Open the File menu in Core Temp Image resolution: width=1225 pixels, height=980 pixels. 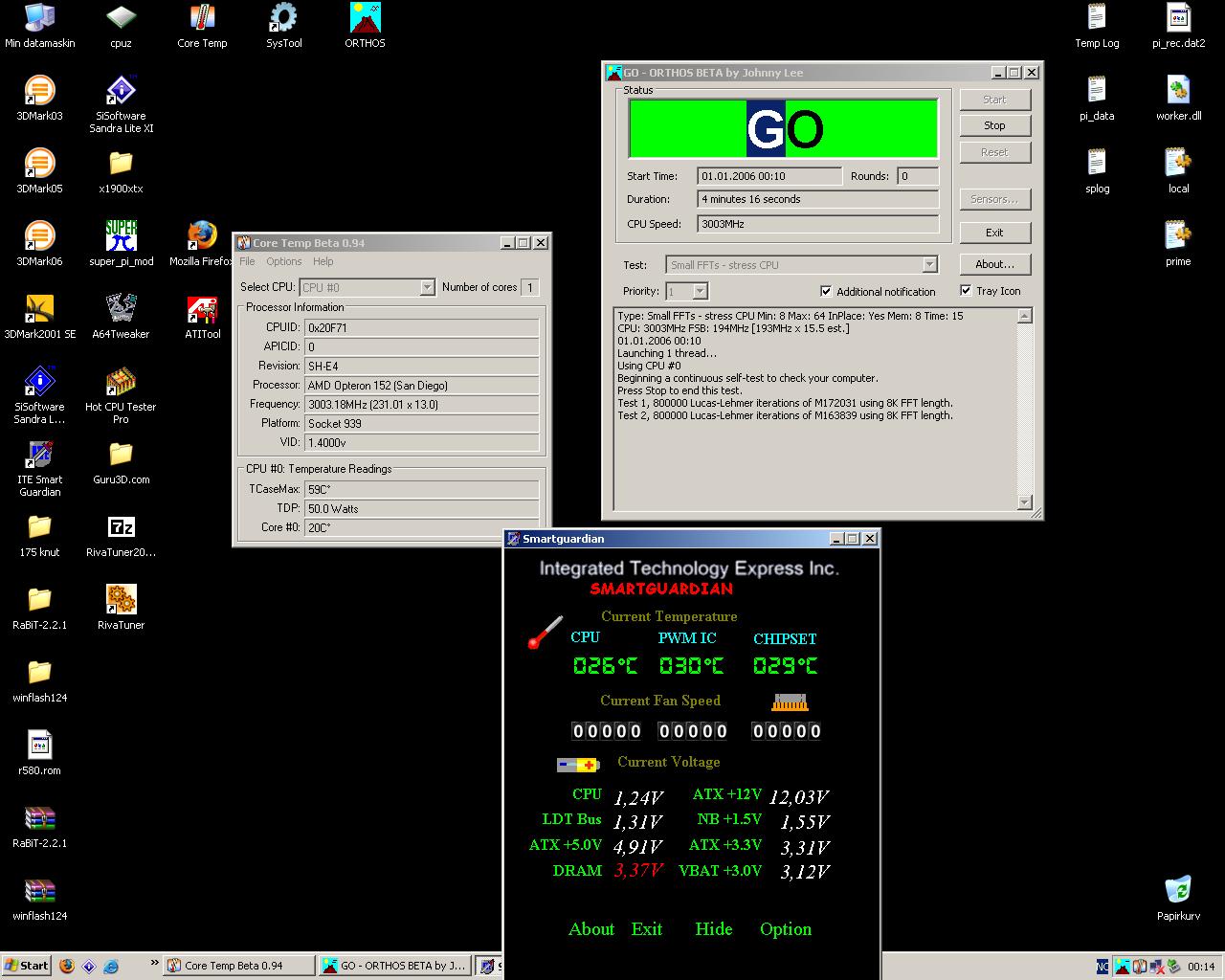click(247, 261)
